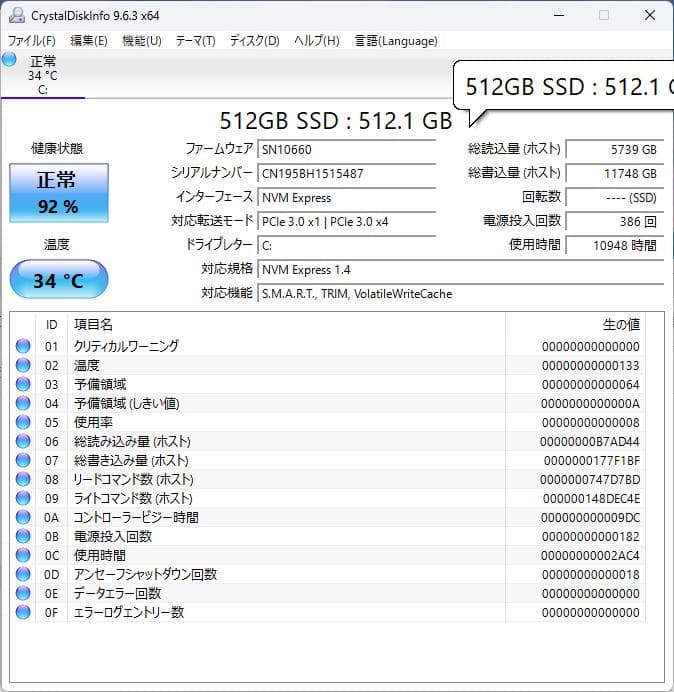Open the 機能(U) menu
This screenshot has height=692, width=674.
point(142,41)
